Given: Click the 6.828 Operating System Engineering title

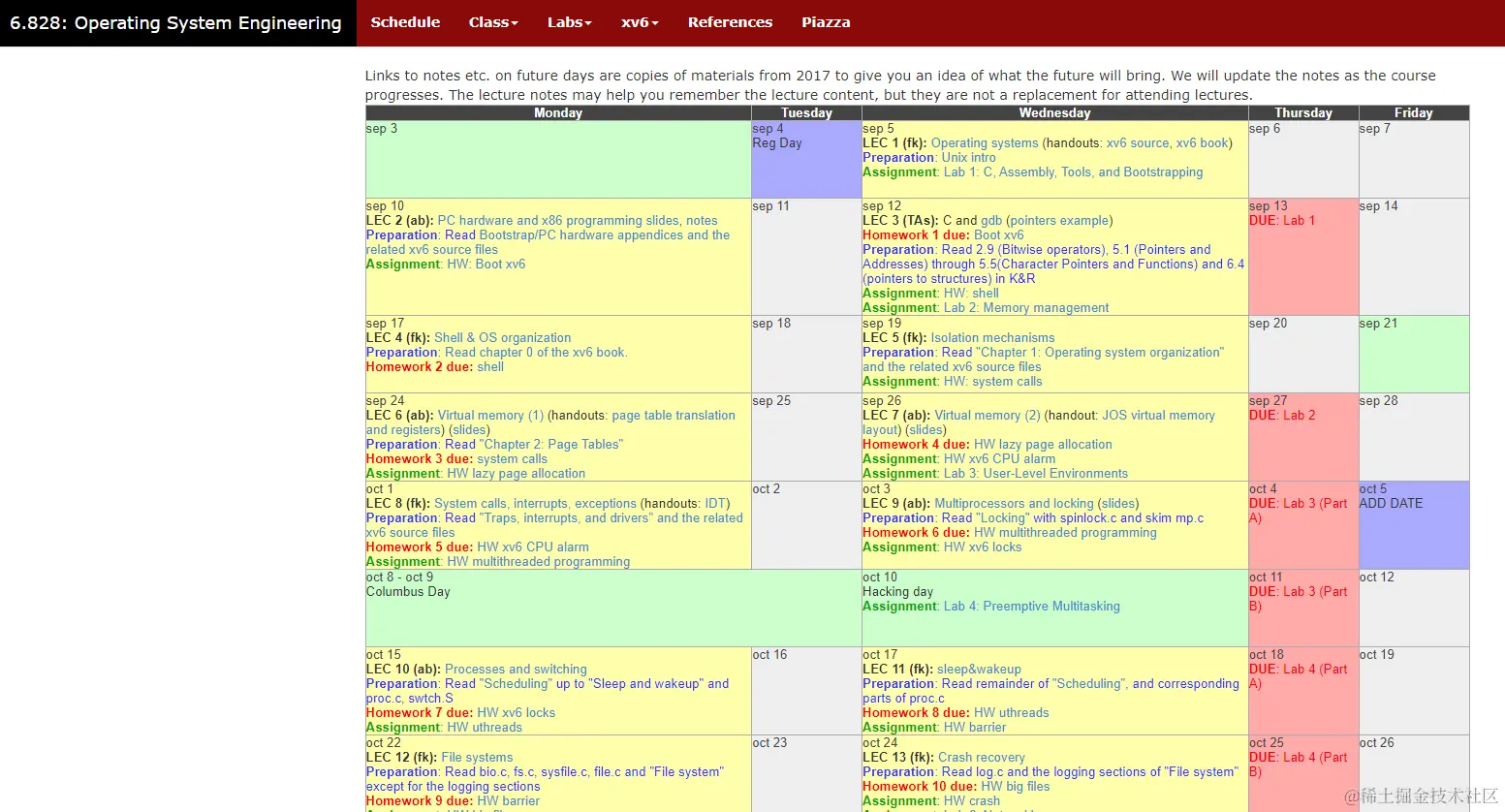Looking at the screenshot, I should 175,23.
